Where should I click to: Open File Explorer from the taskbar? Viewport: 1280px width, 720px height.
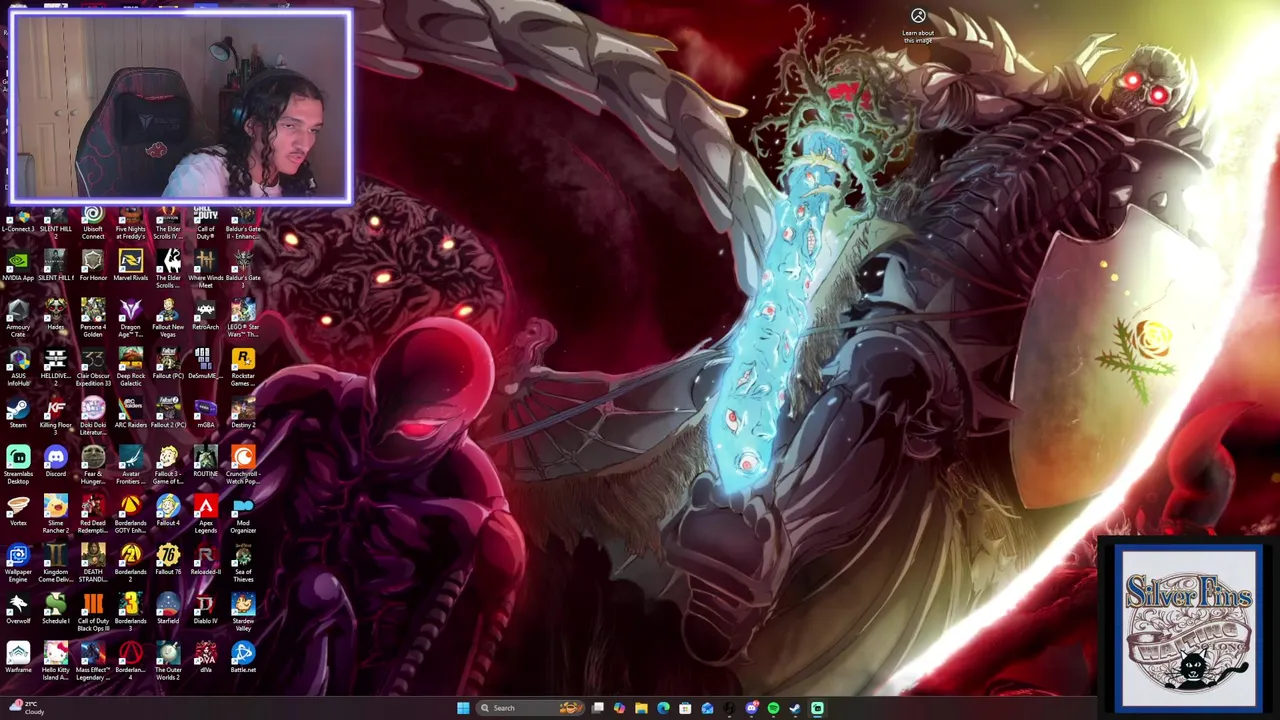click(641, 708)
